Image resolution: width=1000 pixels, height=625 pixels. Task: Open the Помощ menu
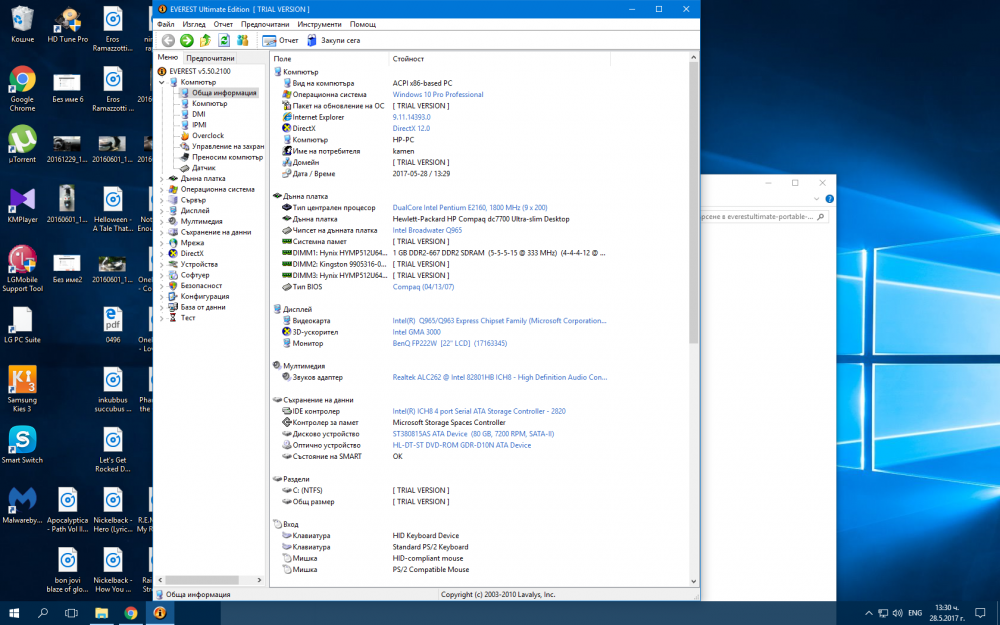tap(362, 24)
